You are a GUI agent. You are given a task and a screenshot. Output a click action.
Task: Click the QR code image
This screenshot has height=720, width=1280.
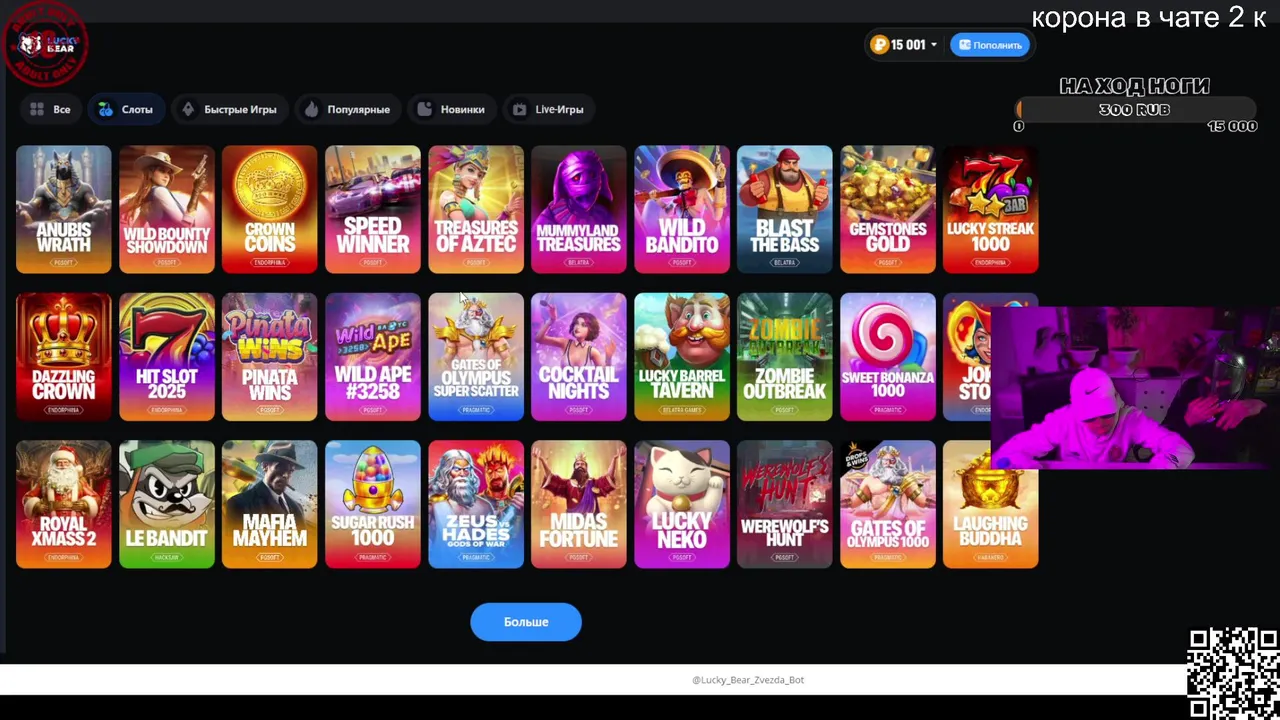(1233, 673)
